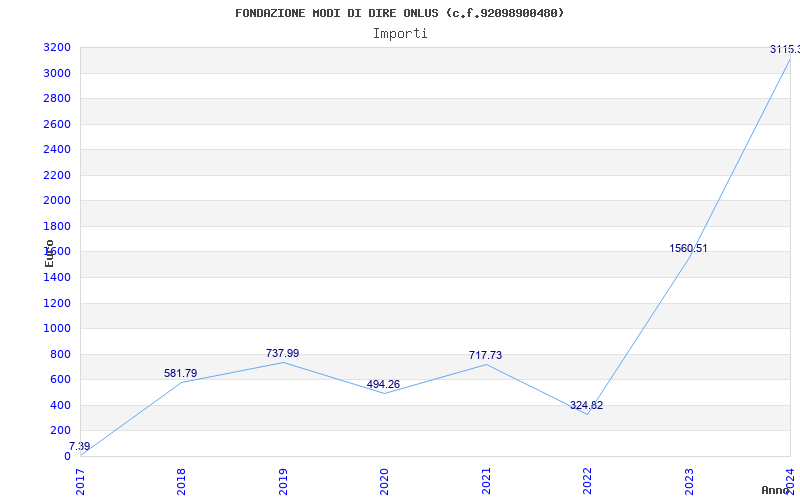This screenshot has height=500, width=800.
Task: Click the y-axis value 200
Action: 61,431
